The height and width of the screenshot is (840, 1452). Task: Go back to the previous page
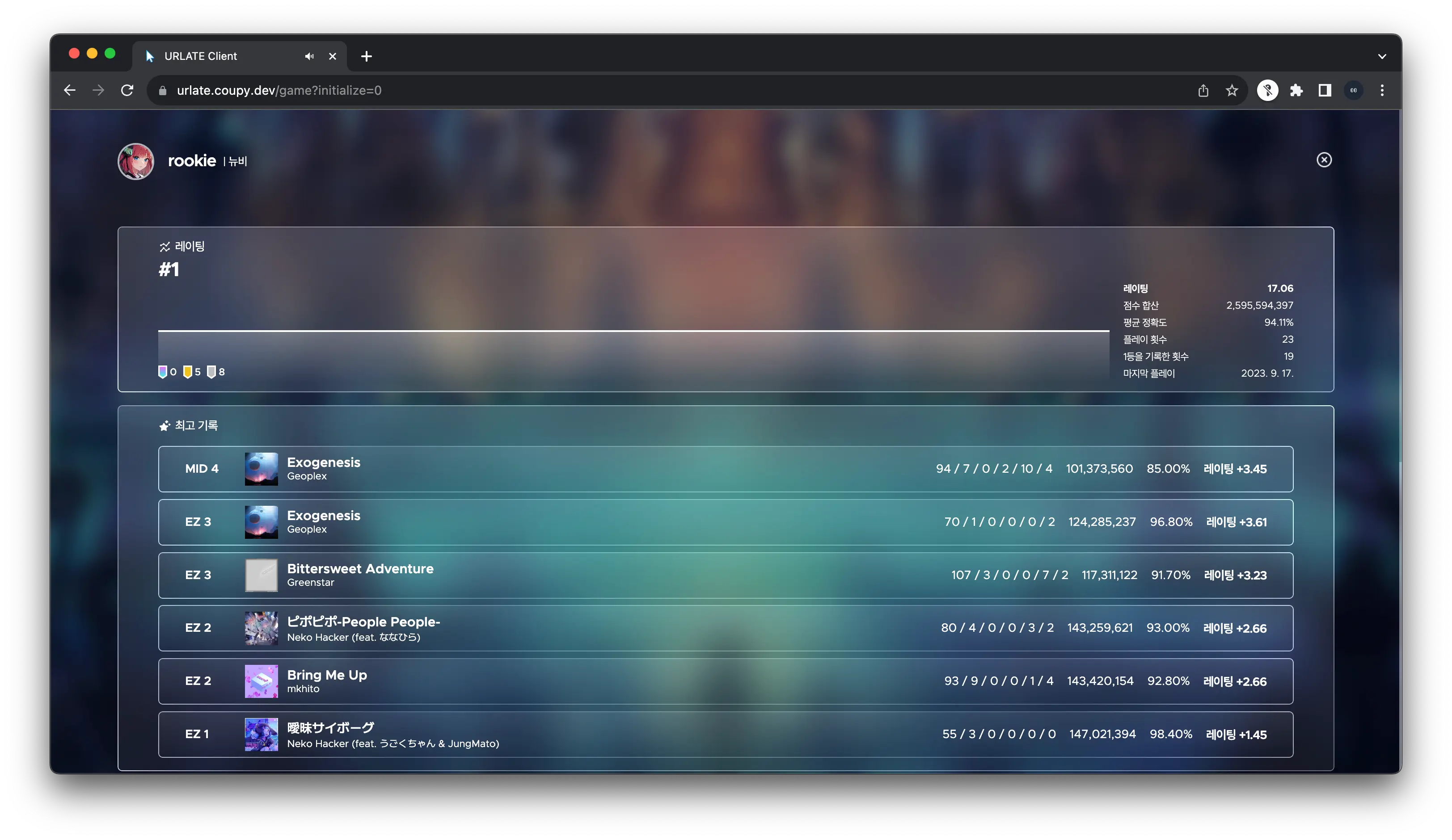pos(70,90)
